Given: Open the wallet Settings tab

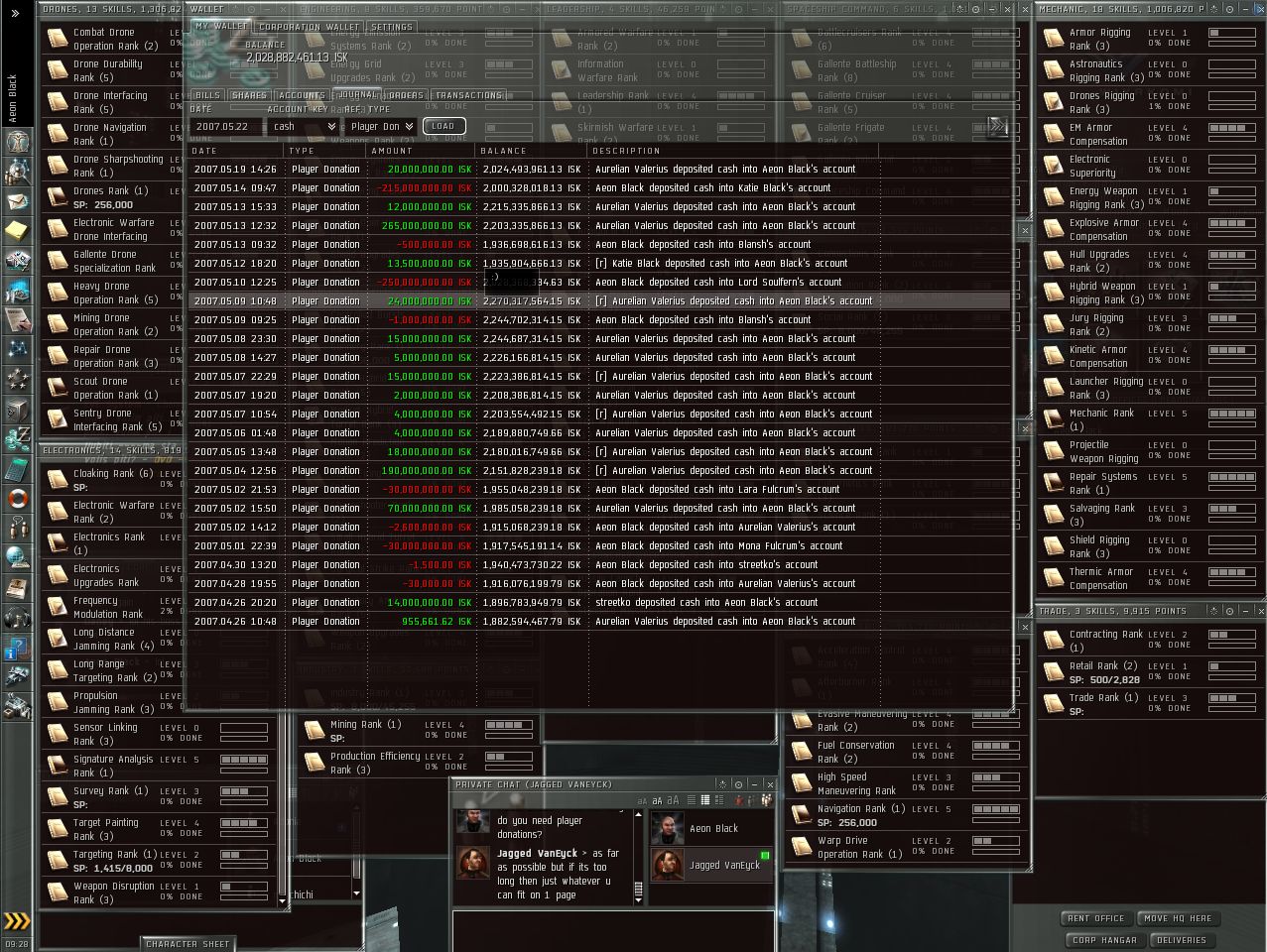Looking at the screenshot, I should (x=391, y=27).
